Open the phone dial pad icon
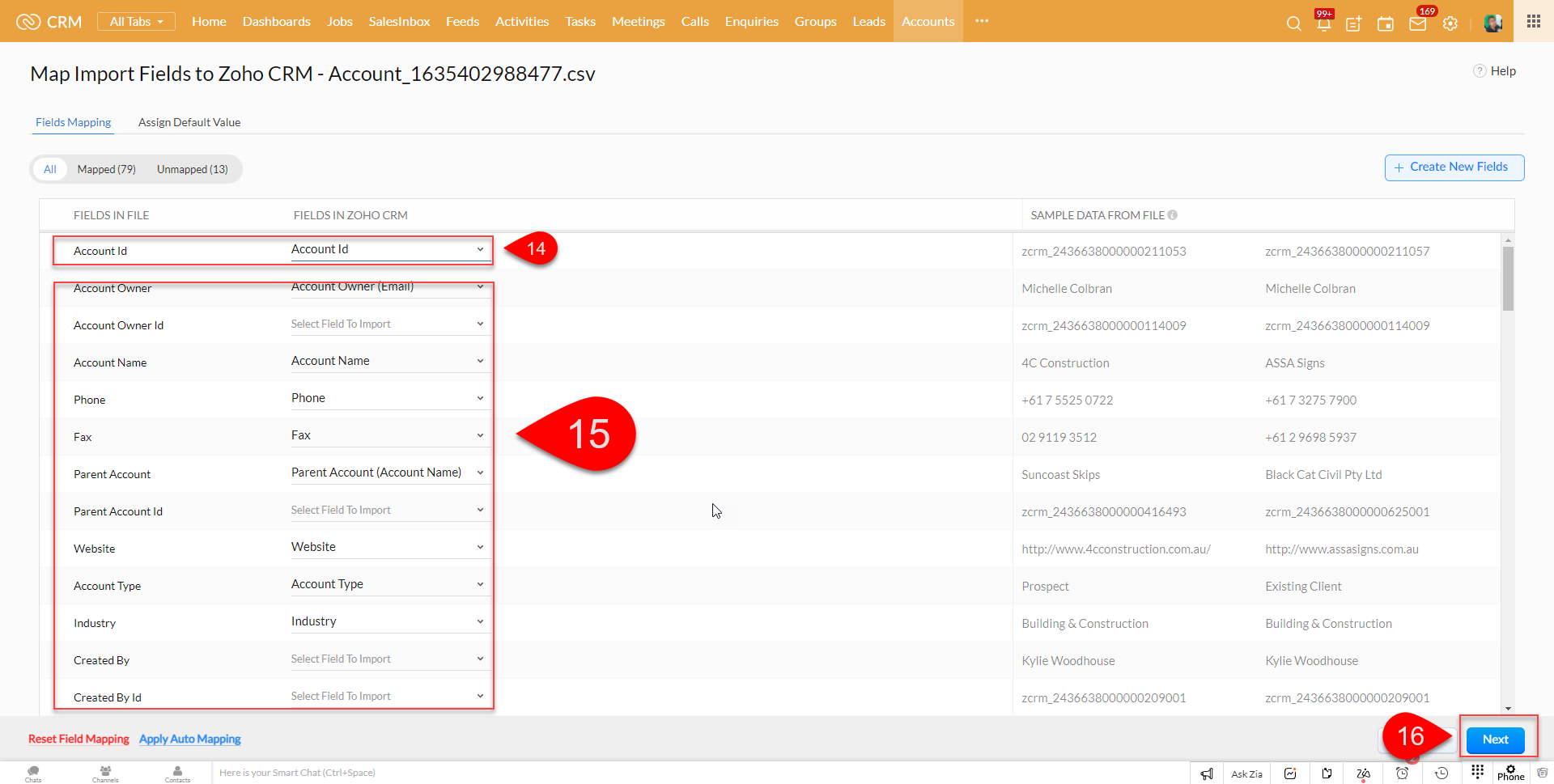Screen dimensions: 1554x784 click(x=1478, y=771)
